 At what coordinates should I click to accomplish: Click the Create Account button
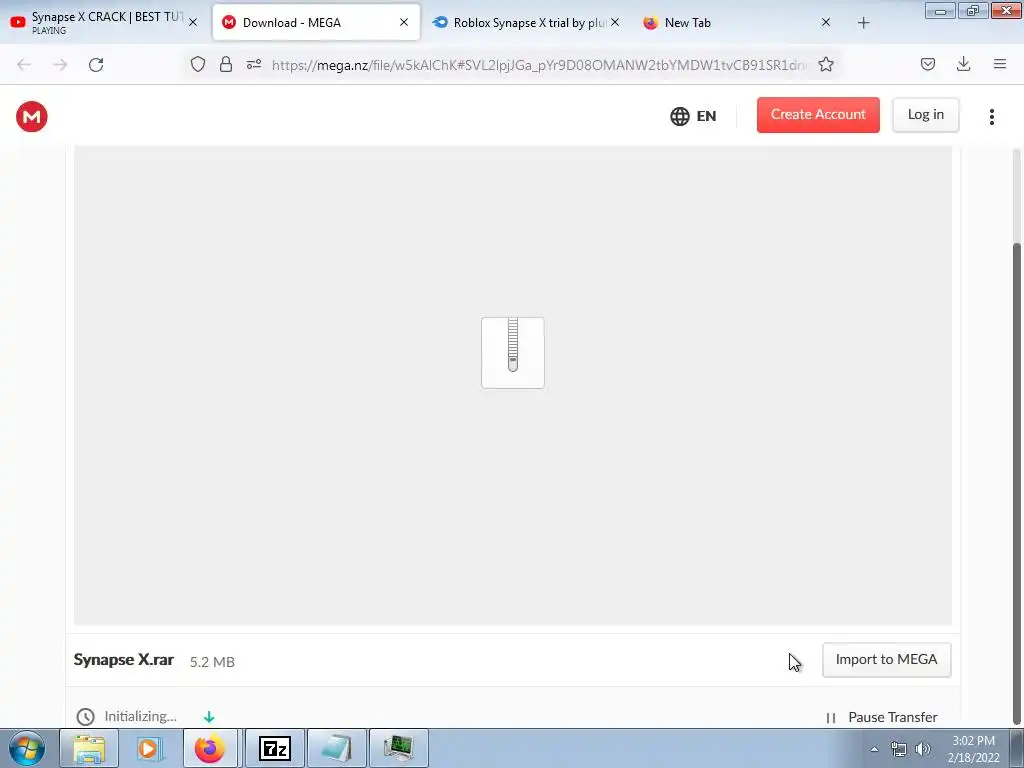pyautogui.click(x=818, y=115)
